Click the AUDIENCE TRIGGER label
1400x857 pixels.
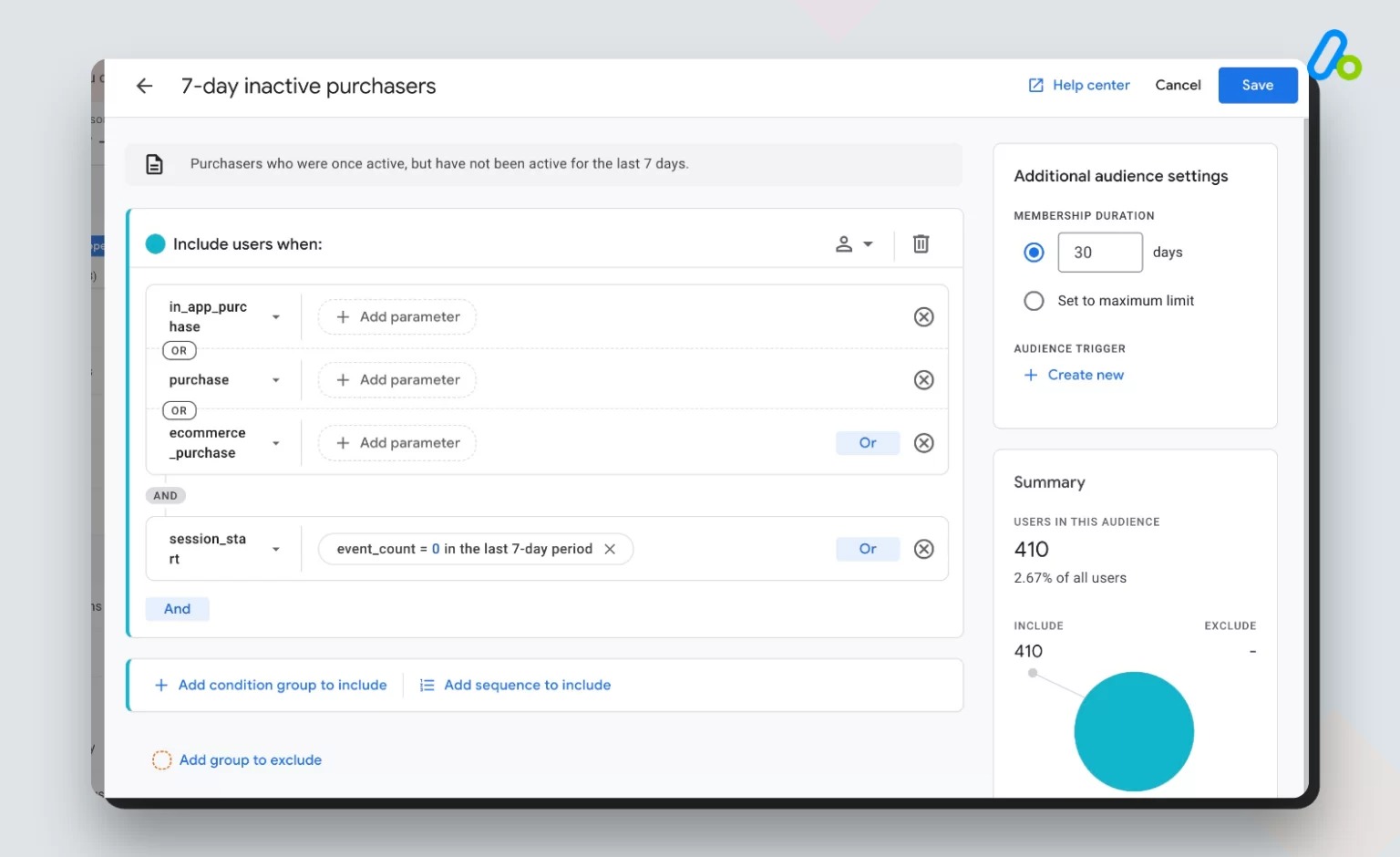[x=1069, y=349]
